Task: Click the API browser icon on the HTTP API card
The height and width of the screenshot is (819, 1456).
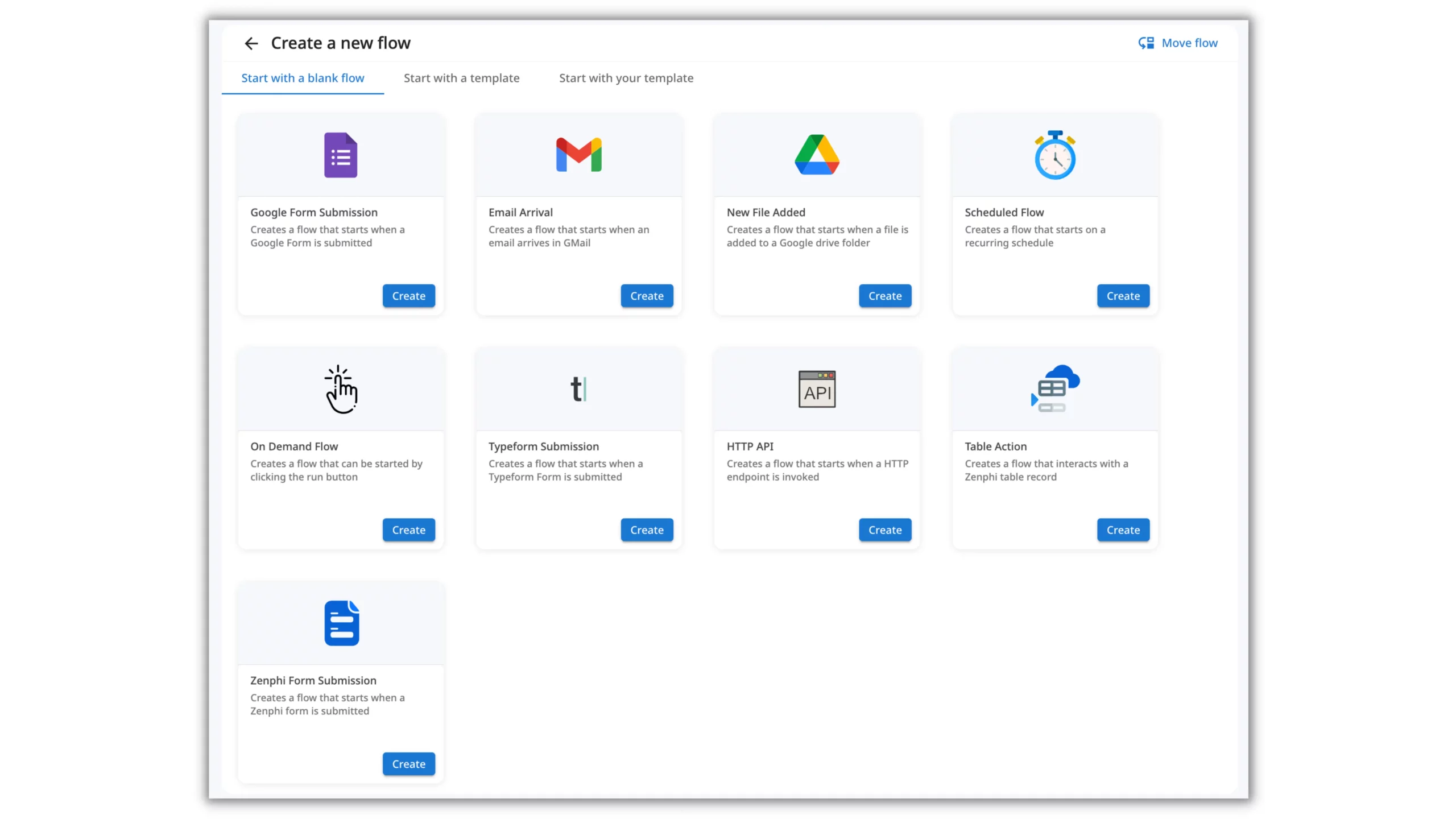Action: click(816, 388)
